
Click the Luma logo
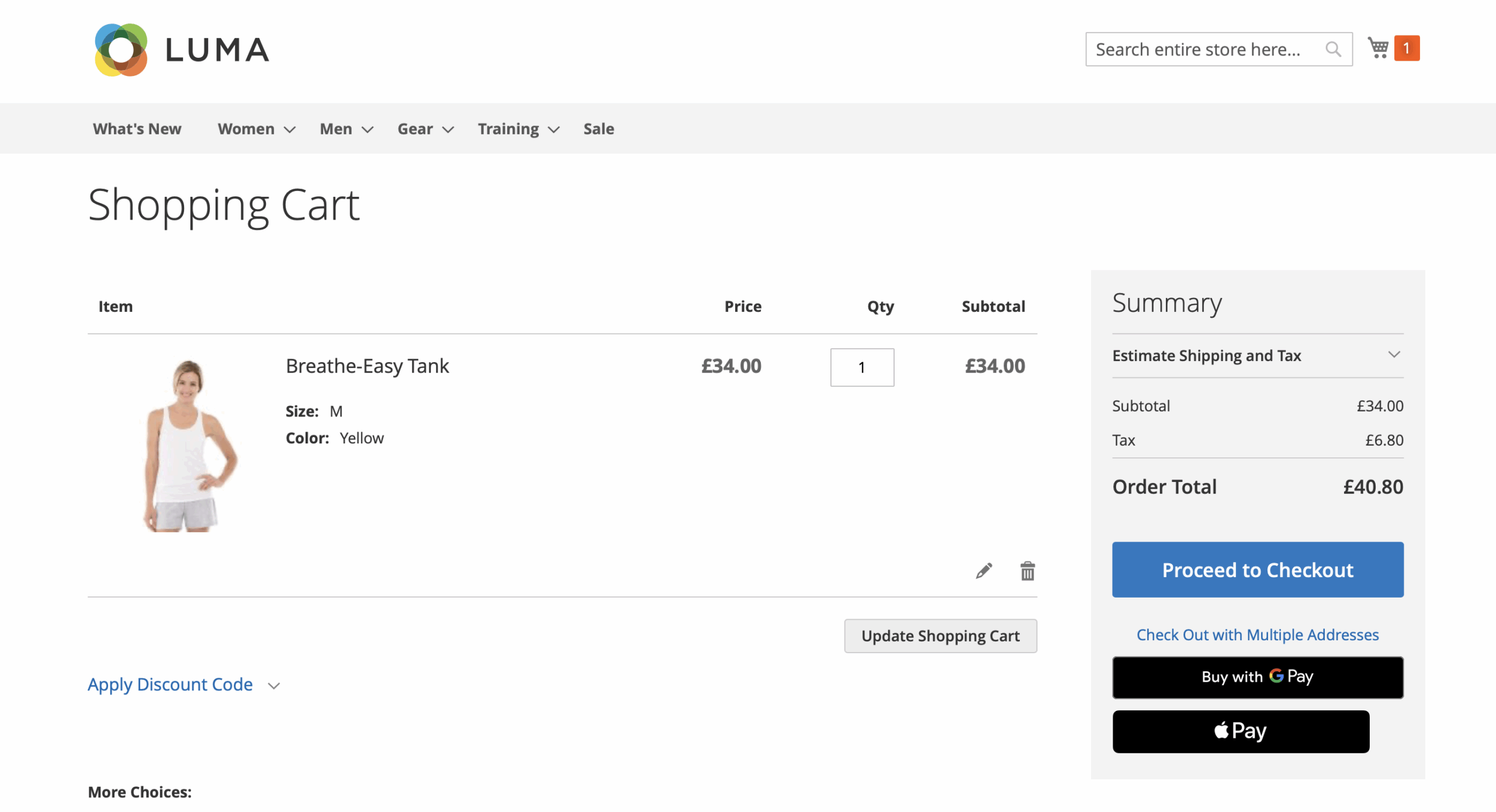click(x=181, y=50)
